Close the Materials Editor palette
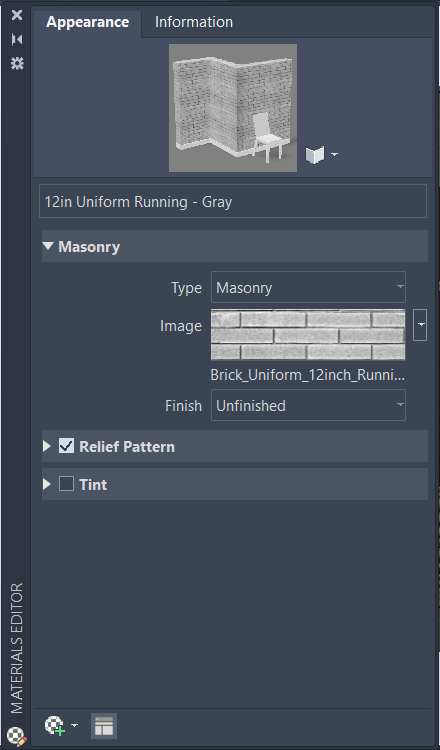Screen dimensions: 440x750 17,15
